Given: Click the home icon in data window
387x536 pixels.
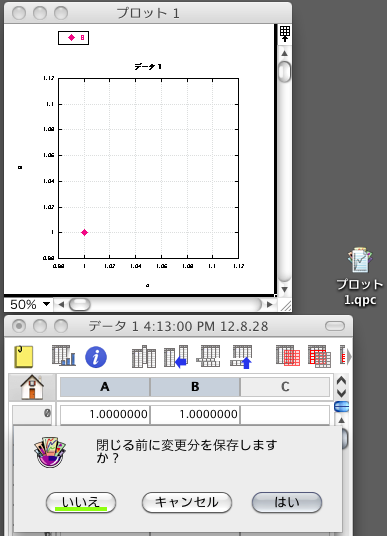Looking at the screenshot, I should point(32,387).
